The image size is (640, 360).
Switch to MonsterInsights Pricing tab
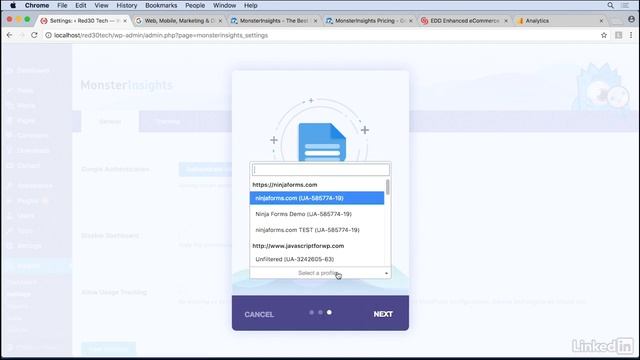tap(368, 20)
